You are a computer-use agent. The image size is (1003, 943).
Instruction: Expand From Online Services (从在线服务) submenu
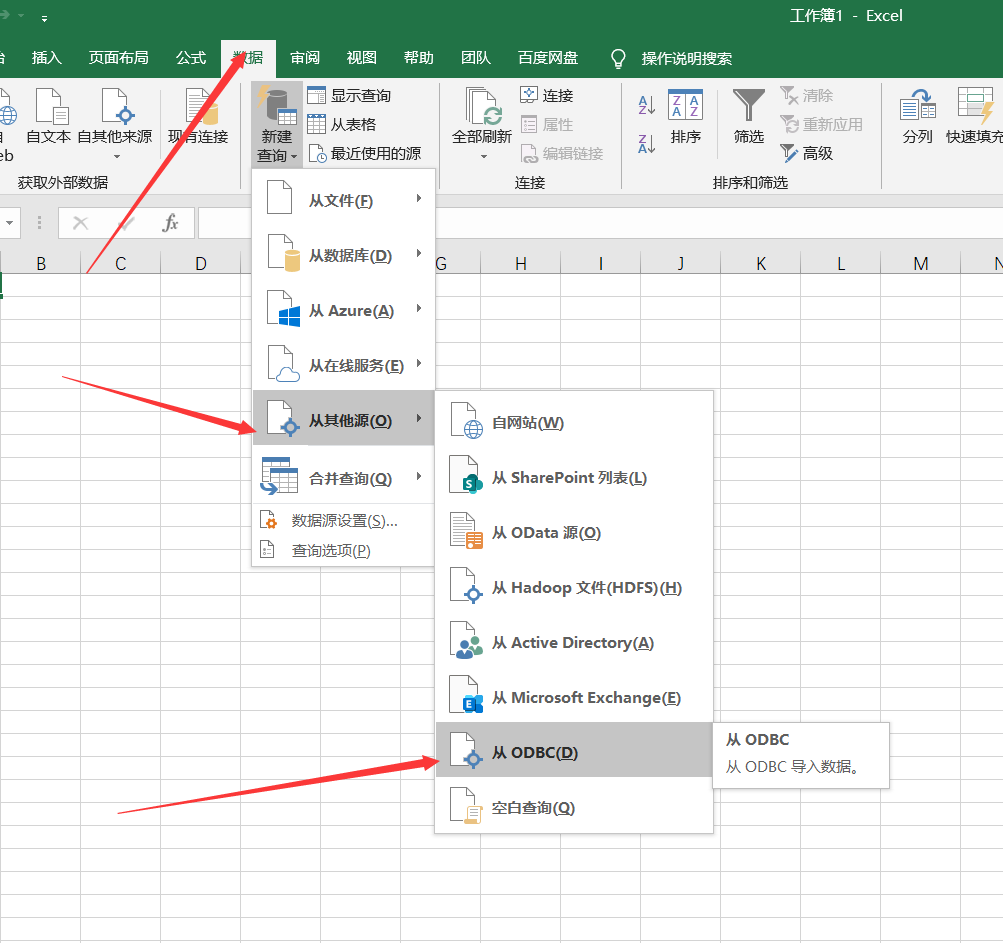tap(344, 364)
